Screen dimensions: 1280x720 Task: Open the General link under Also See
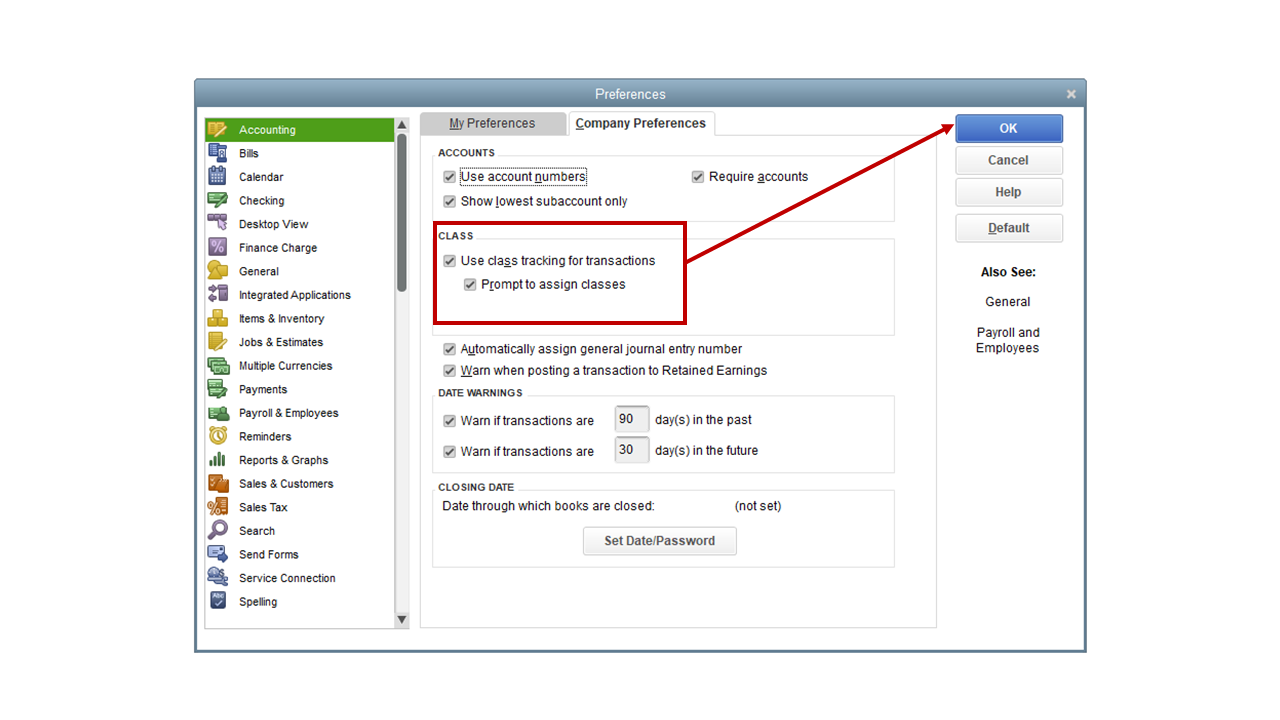click(1008, 302)
